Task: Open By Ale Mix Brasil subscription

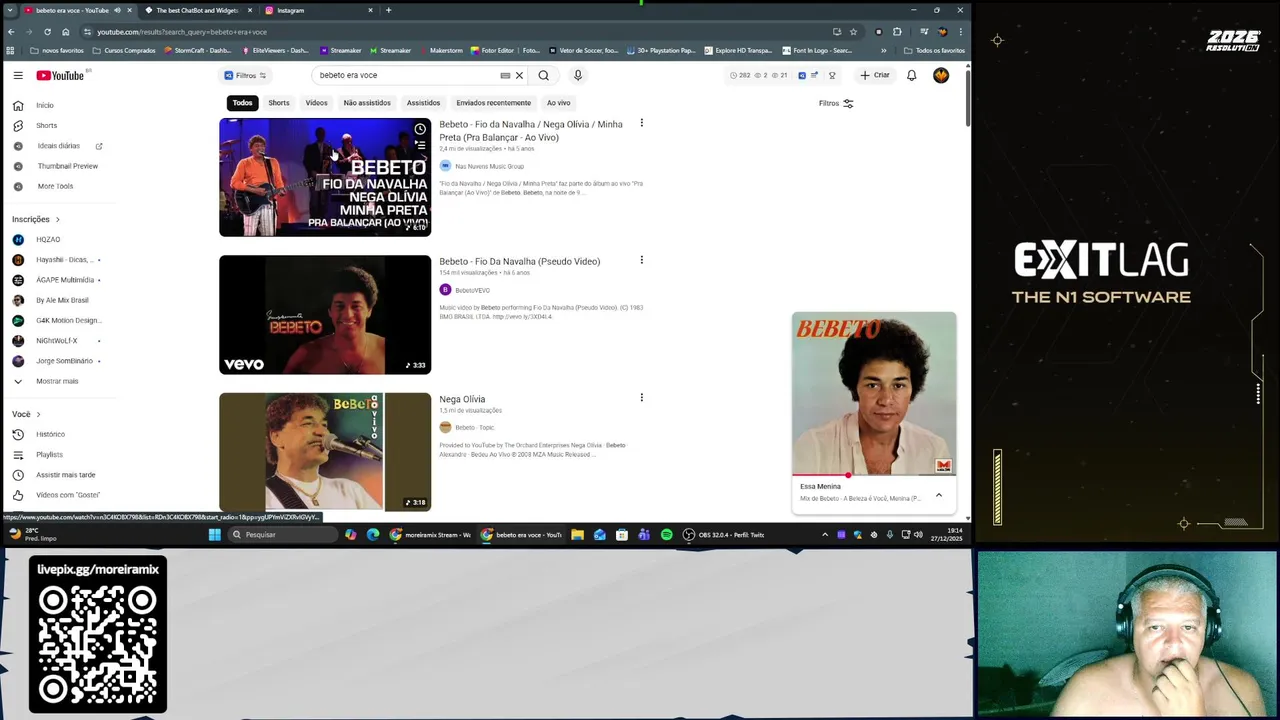Action: [x=62, y=300]
